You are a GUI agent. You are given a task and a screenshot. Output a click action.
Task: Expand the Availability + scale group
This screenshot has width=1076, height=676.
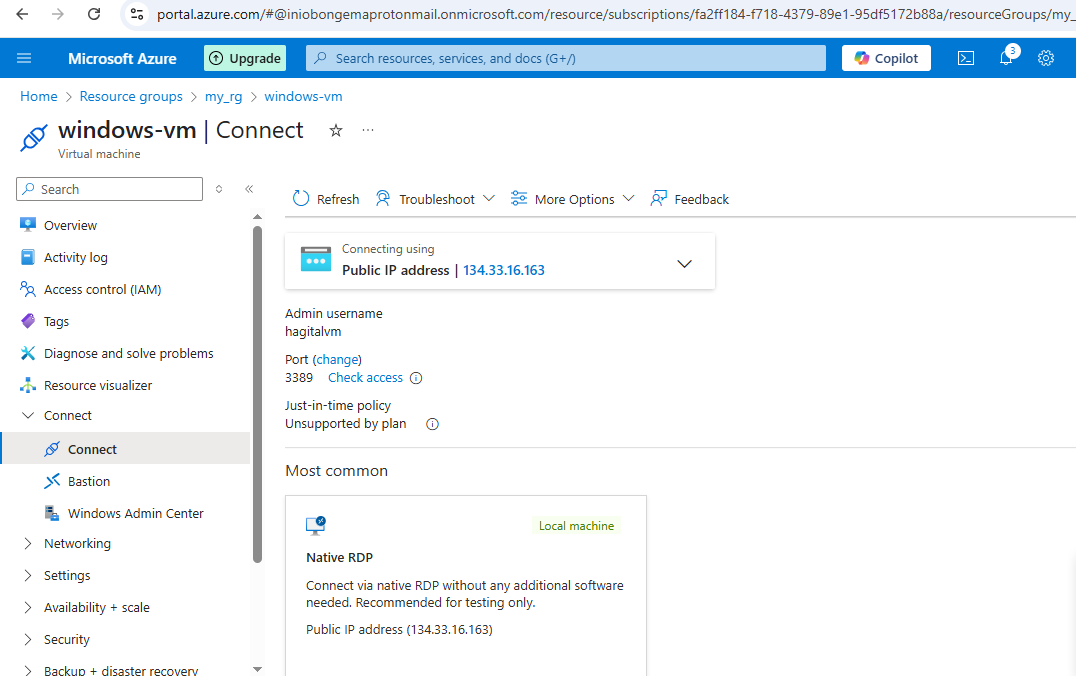[x=28, y=607]
